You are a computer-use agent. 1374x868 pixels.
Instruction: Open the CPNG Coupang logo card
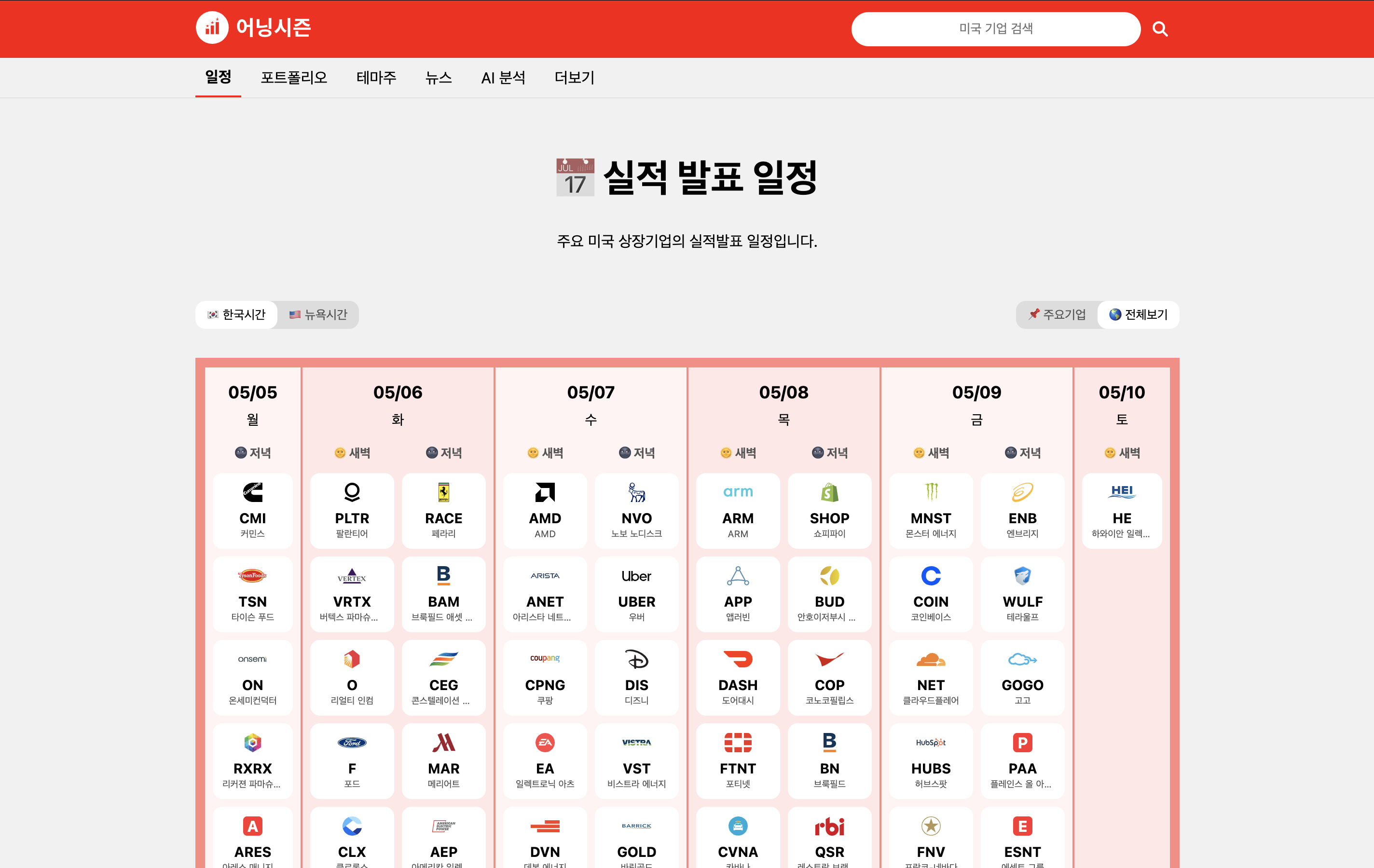click(544, 677)
